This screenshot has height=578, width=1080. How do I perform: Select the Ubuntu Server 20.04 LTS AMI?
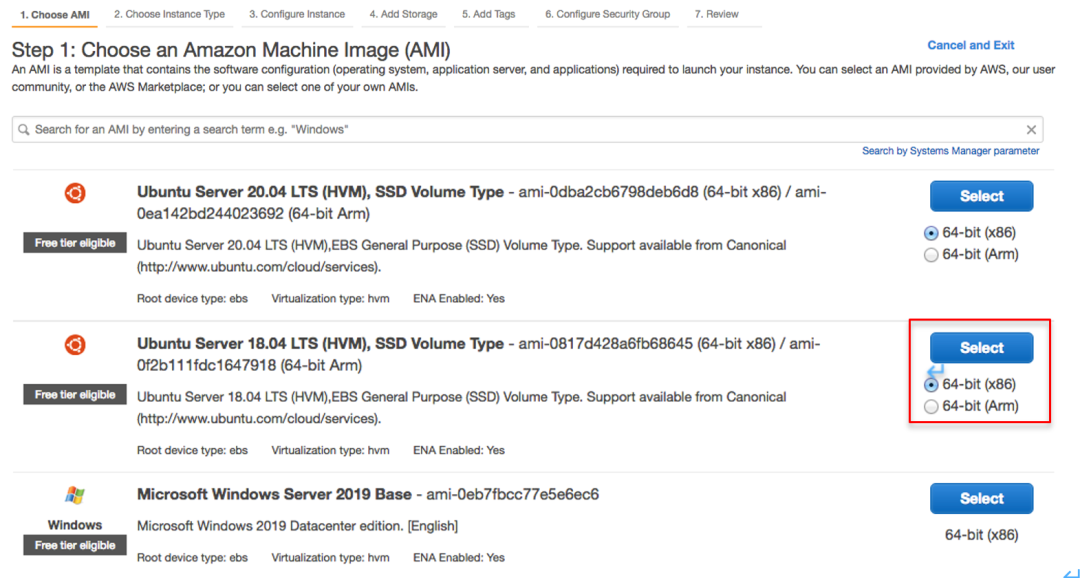coord(982,196)
